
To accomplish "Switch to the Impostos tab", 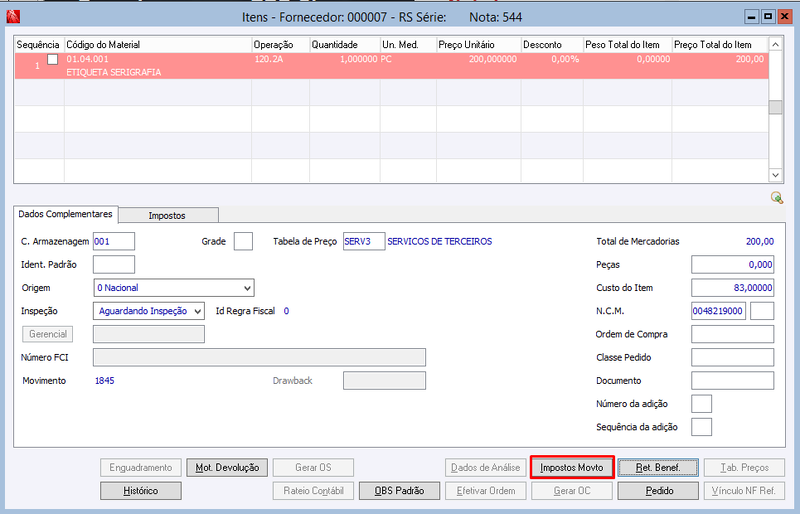I will click(x=167, y=215).
